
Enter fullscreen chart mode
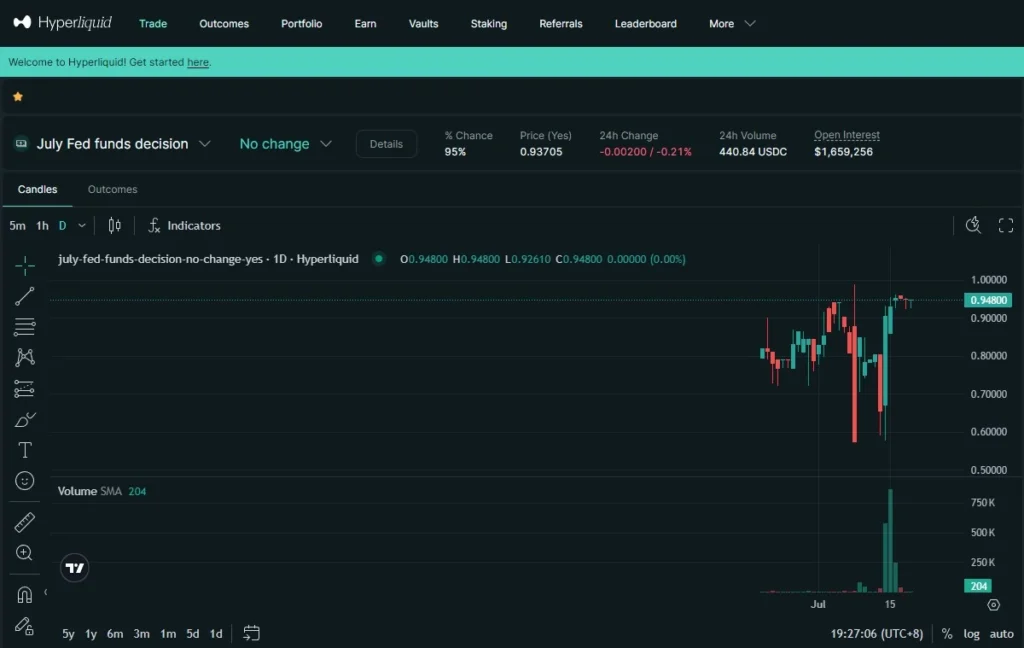click(1006, 225)
